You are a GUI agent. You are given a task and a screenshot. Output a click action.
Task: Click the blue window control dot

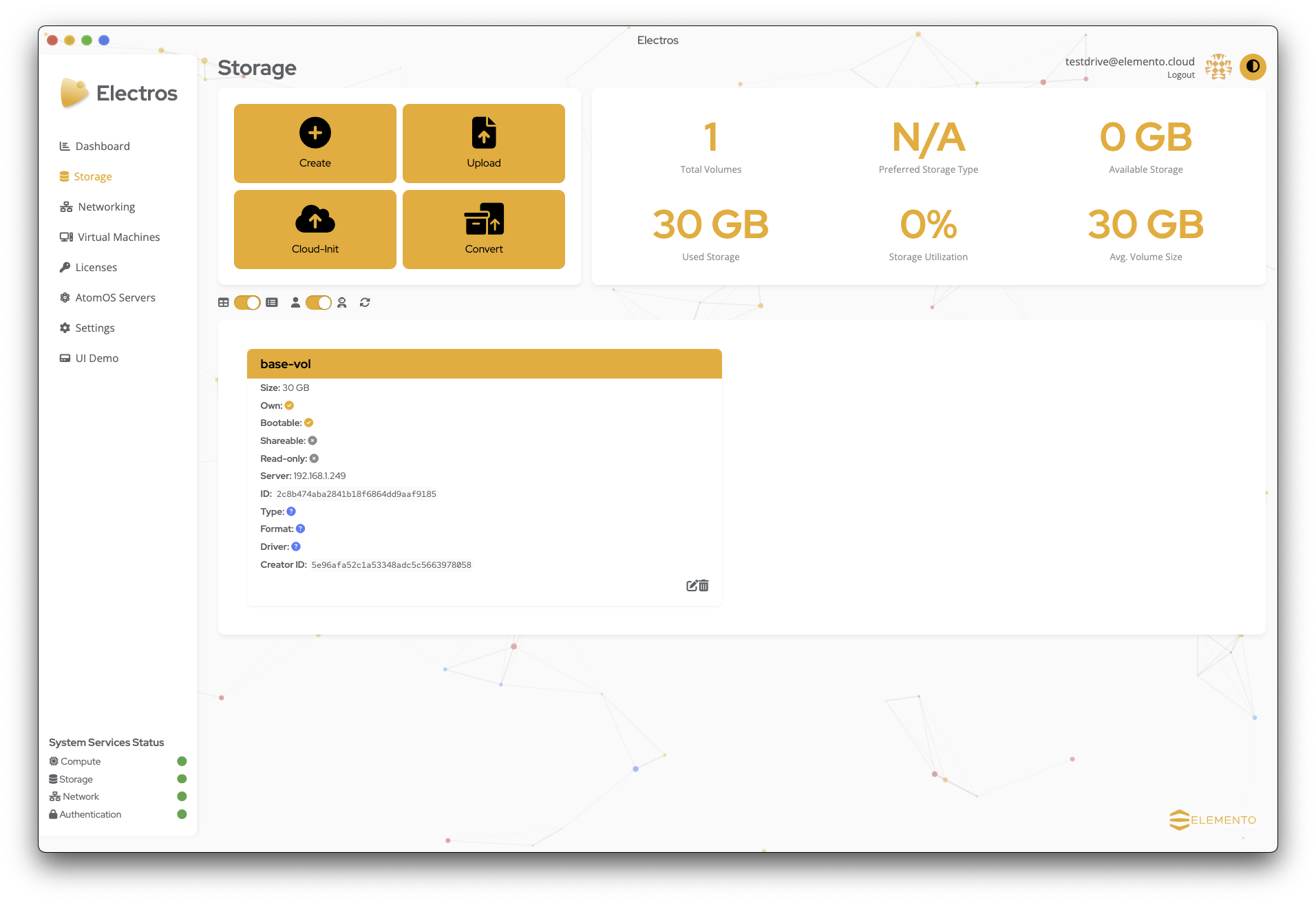click(x=104, y=40)
